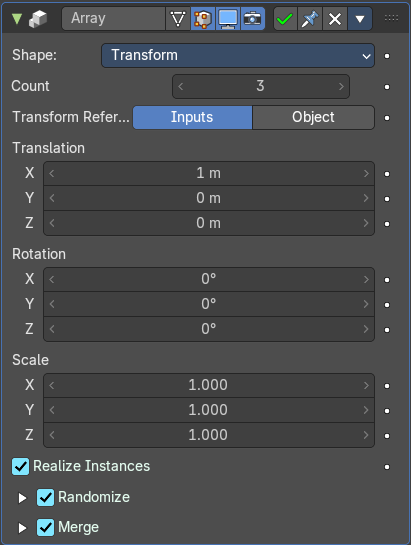This screenshot has height=545, width=411.
Task: Expand the Randomize subpanel triangle
Action: pos(23,498)
